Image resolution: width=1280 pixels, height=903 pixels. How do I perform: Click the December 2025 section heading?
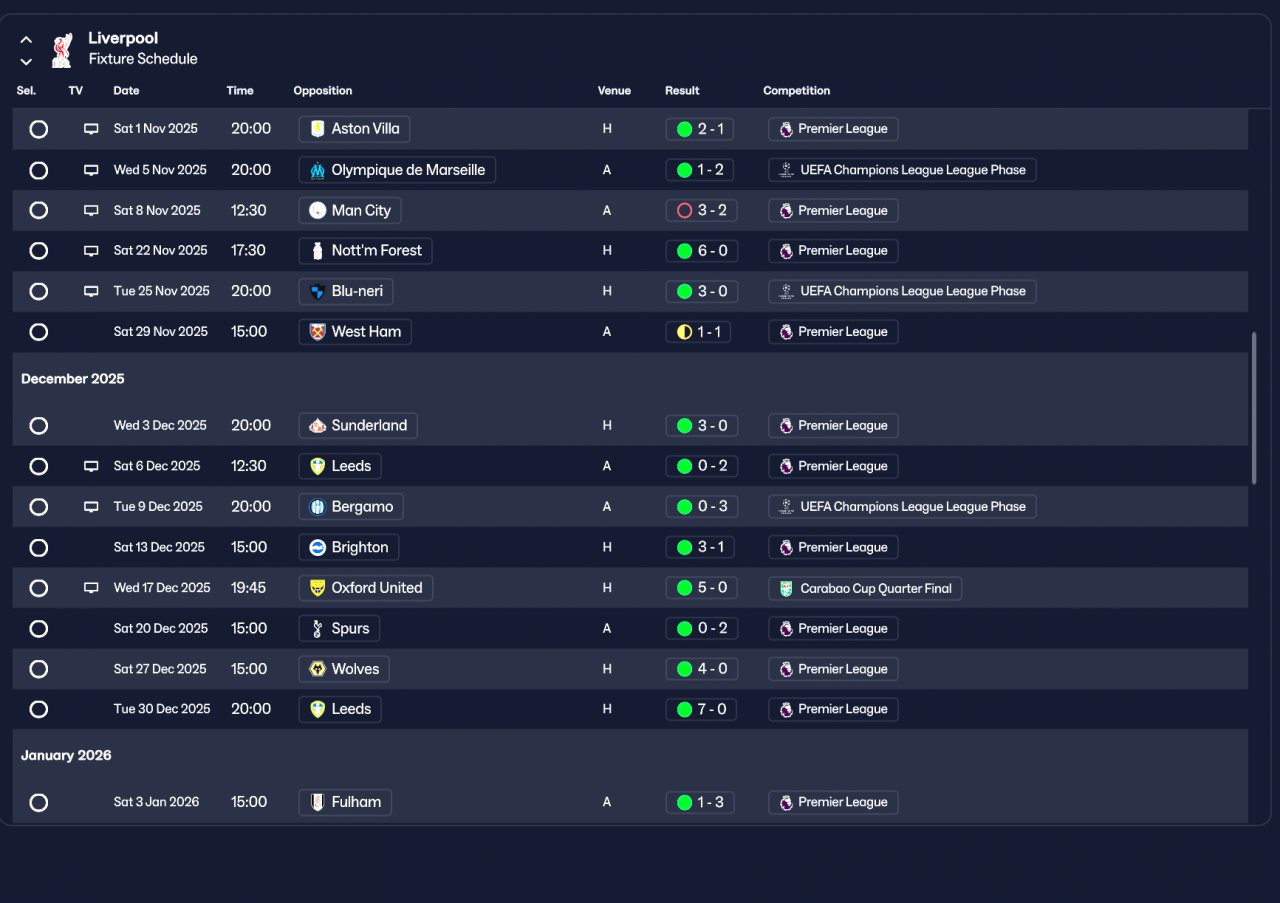[73, 379]
